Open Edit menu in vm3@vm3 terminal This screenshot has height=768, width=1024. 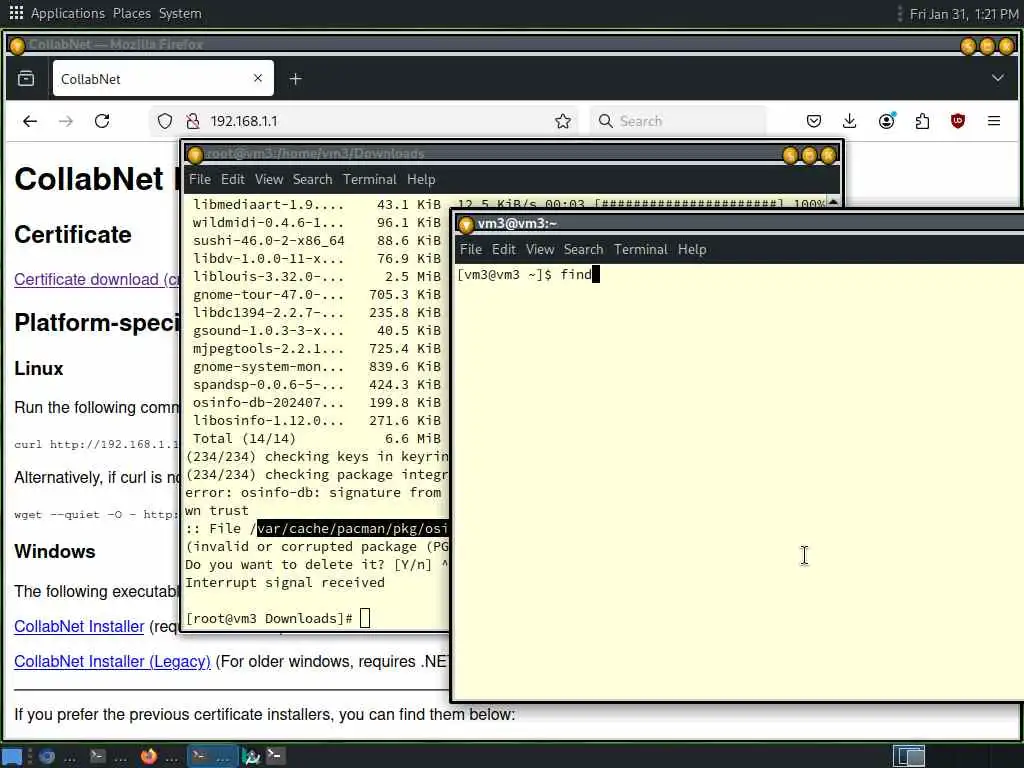[504, 249]
